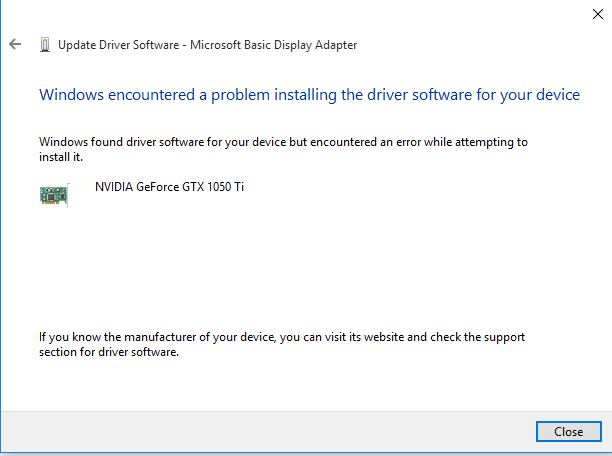Click the 'Windows found driver software' message

[x=283, y=149]
